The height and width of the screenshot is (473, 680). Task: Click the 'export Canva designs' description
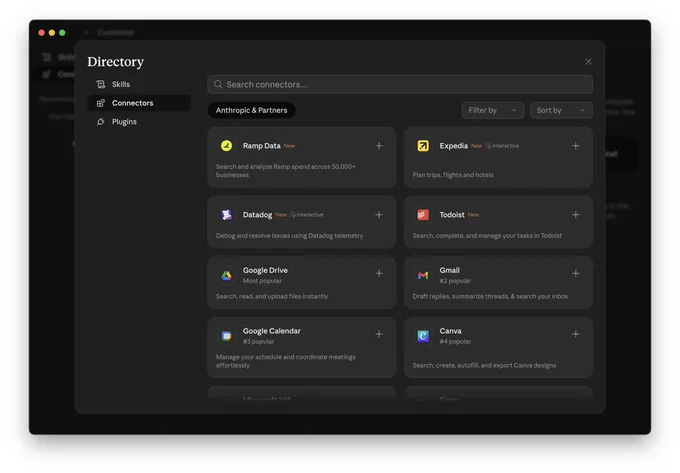(484, 365)
